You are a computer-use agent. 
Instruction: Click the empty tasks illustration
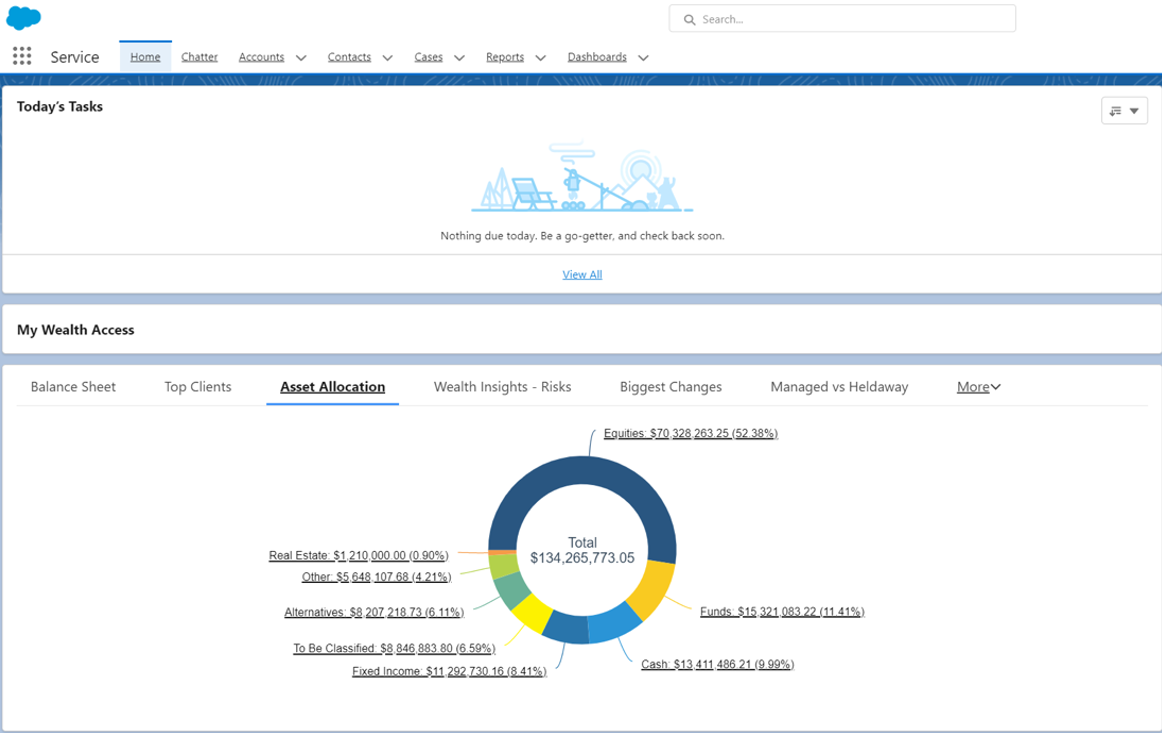point(582,176)
